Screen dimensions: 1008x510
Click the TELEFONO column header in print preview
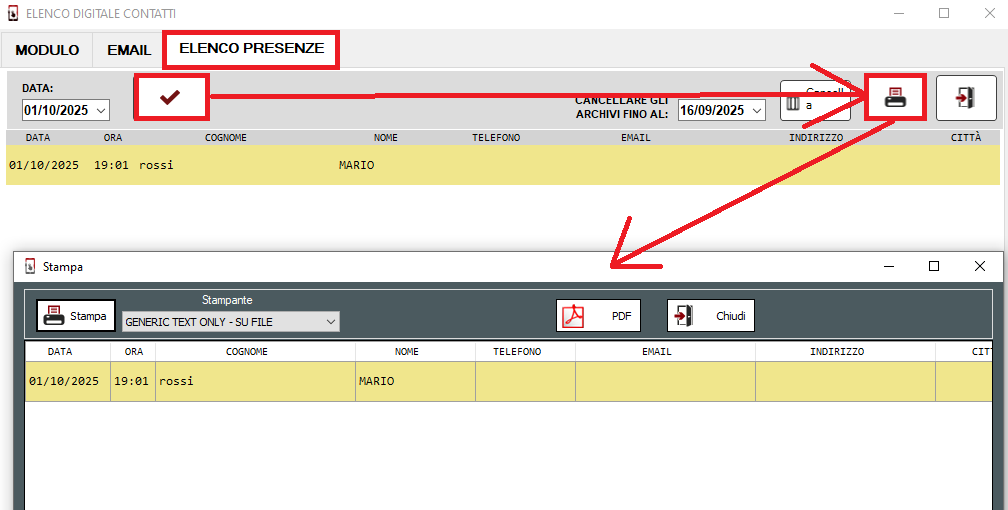click(517, 352)
